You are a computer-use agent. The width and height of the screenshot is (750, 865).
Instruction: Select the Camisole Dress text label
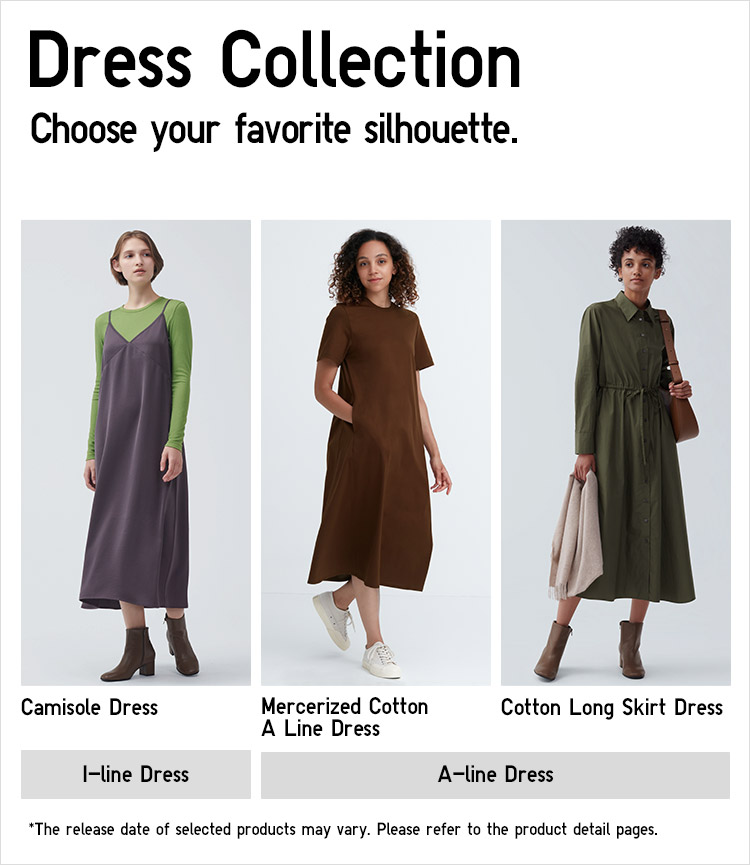click(89, 707)
